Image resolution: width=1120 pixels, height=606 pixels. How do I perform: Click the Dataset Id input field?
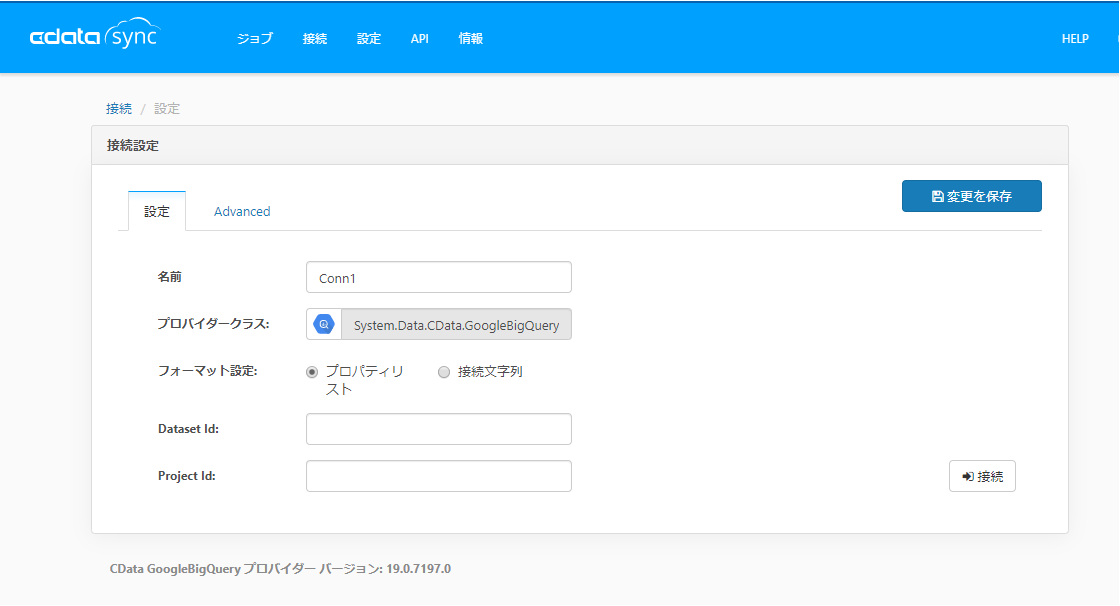[438, 428]
